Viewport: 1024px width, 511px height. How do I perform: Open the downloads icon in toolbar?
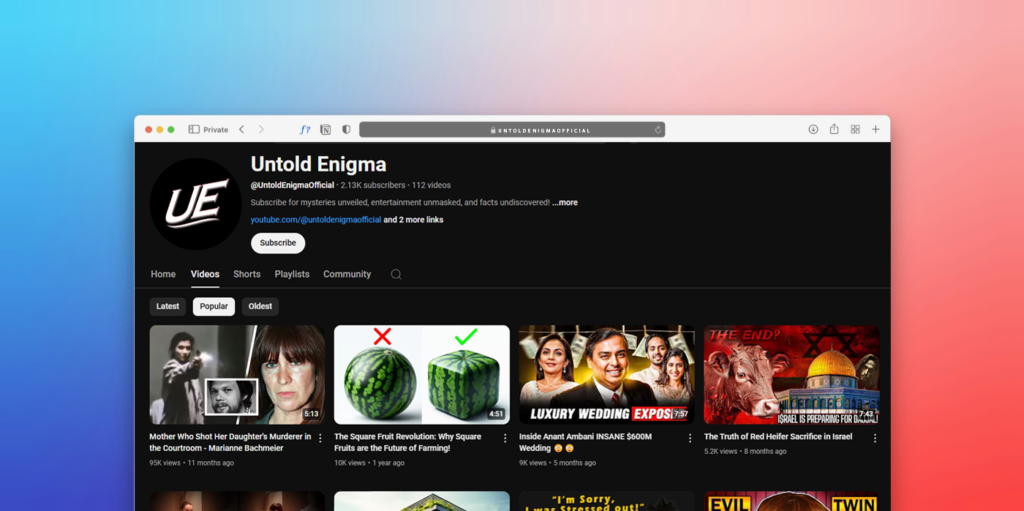(x=813, y=129)
